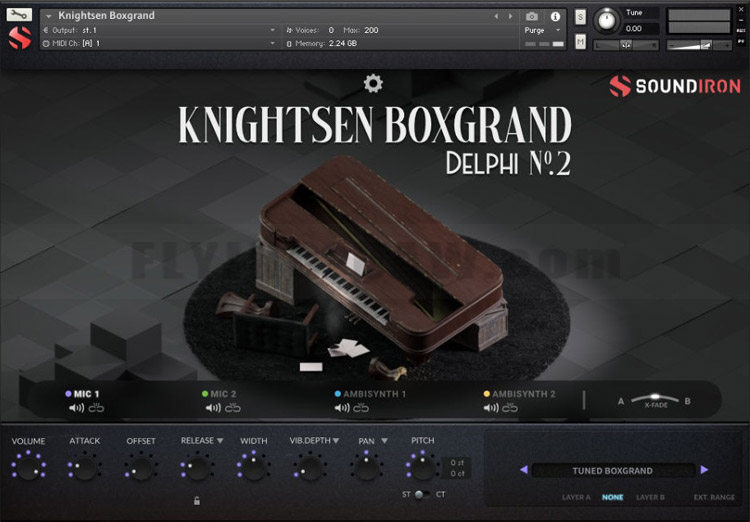The image size is (750, 522).
Task: Go to previous instrument with left header arrow
Action: pyautogui.click(x=496, y=16)
